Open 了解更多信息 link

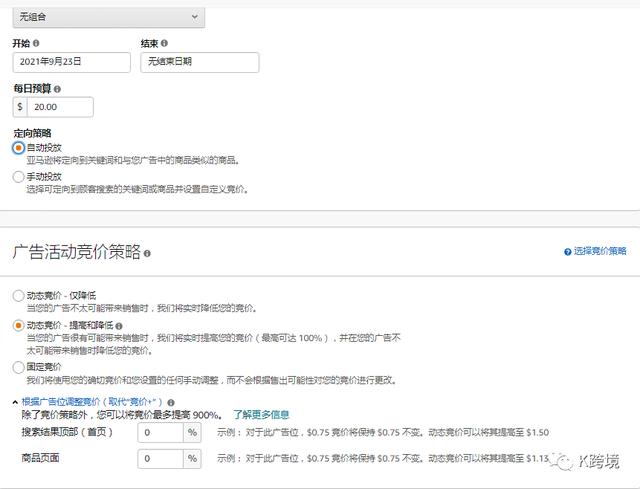[261, 415]
